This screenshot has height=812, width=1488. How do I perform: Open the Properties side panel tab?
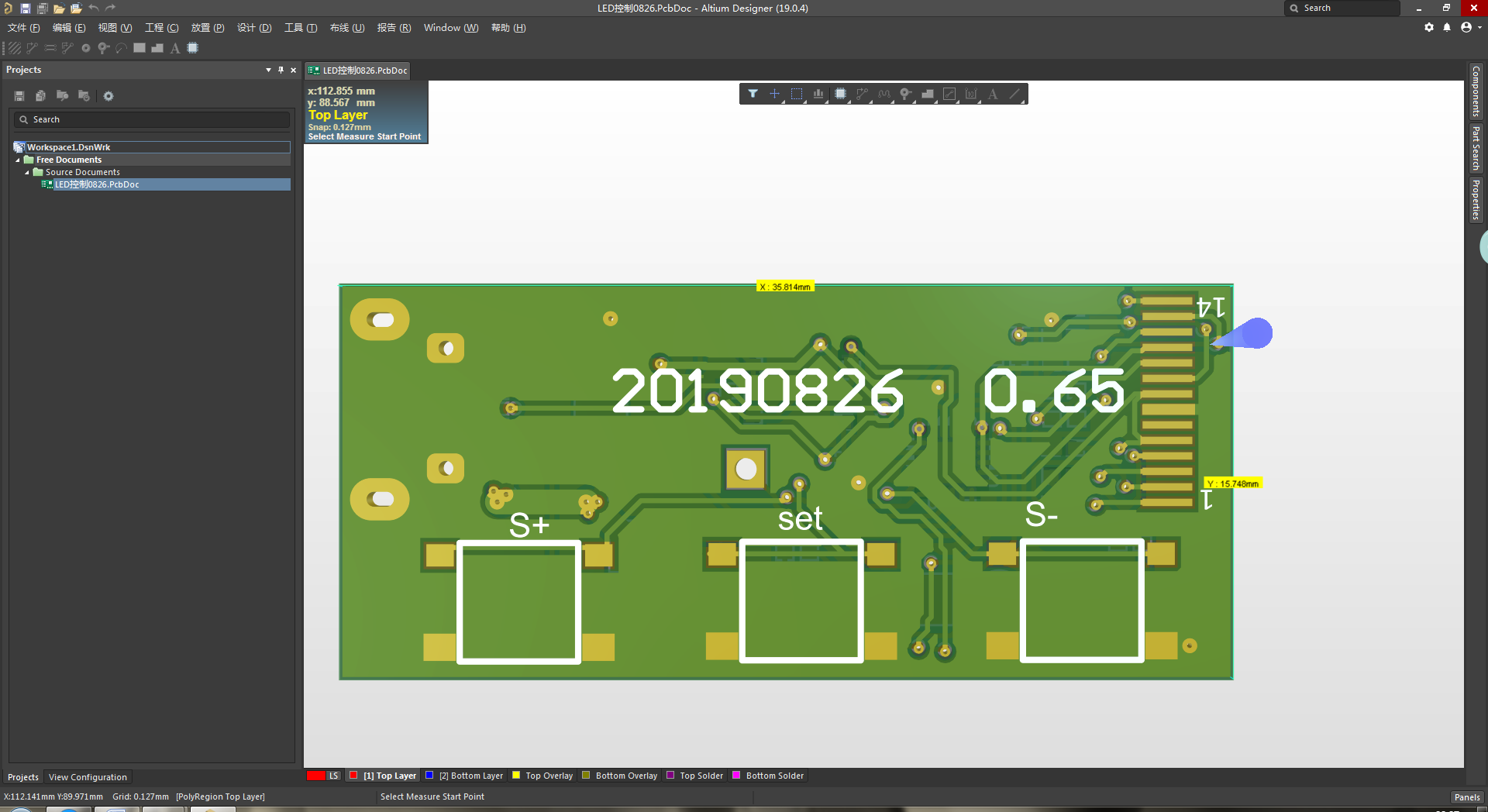click(x=1476, y=200)
